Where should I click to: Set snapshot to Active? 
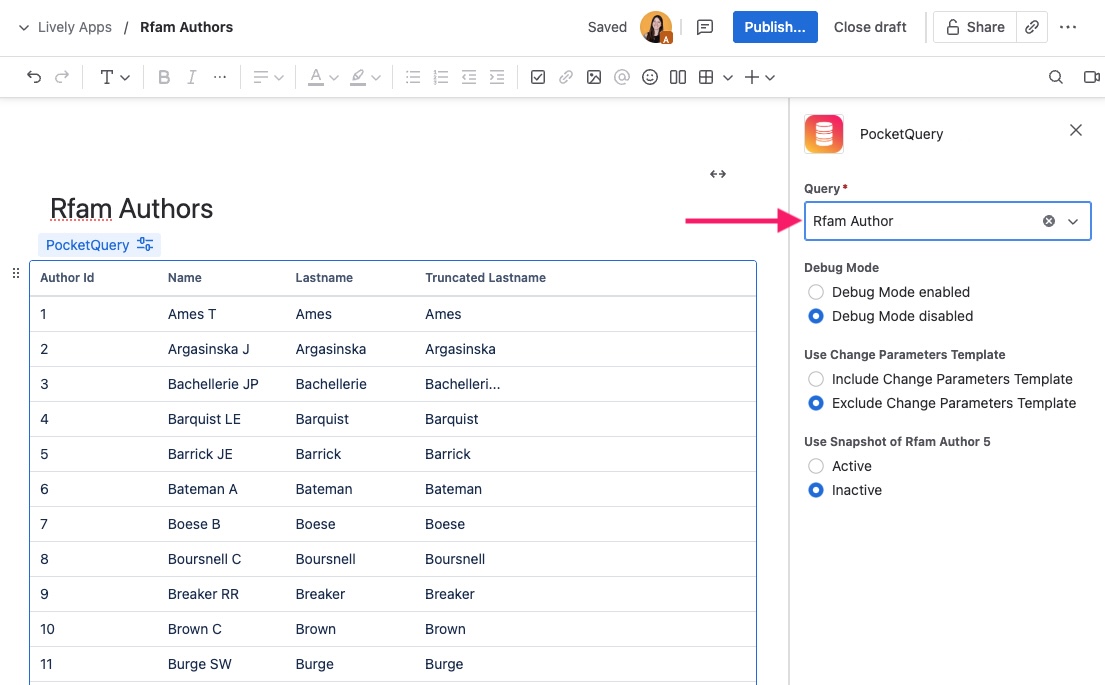(x=815, y=466)
